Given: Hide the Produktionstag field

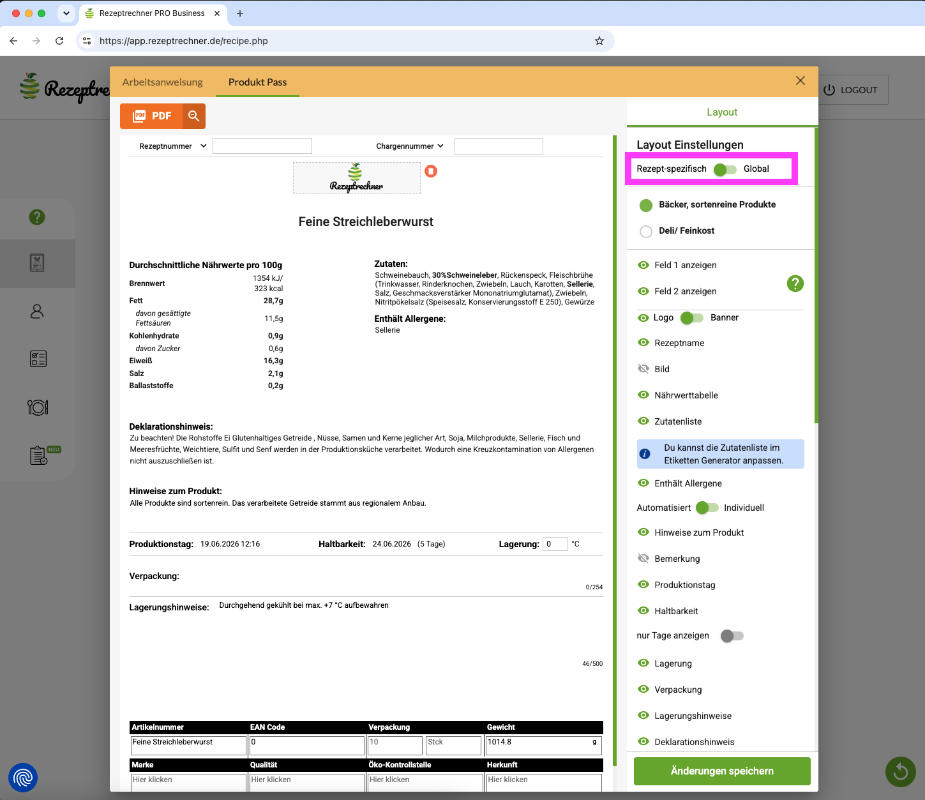Looking at the screenshot, I should pos(644,584).
